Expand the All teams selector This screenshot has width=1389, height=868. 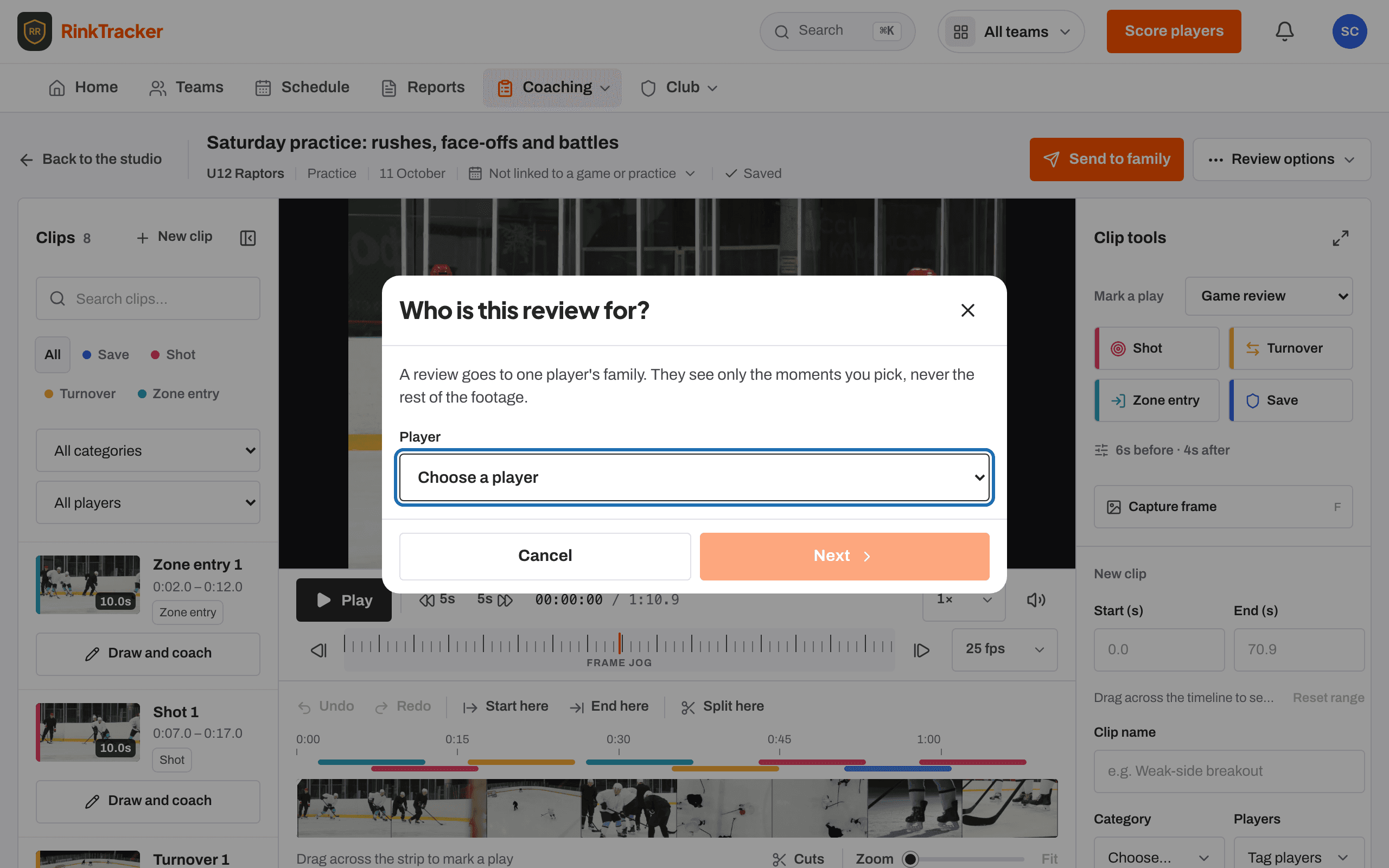coord(1011,31)
